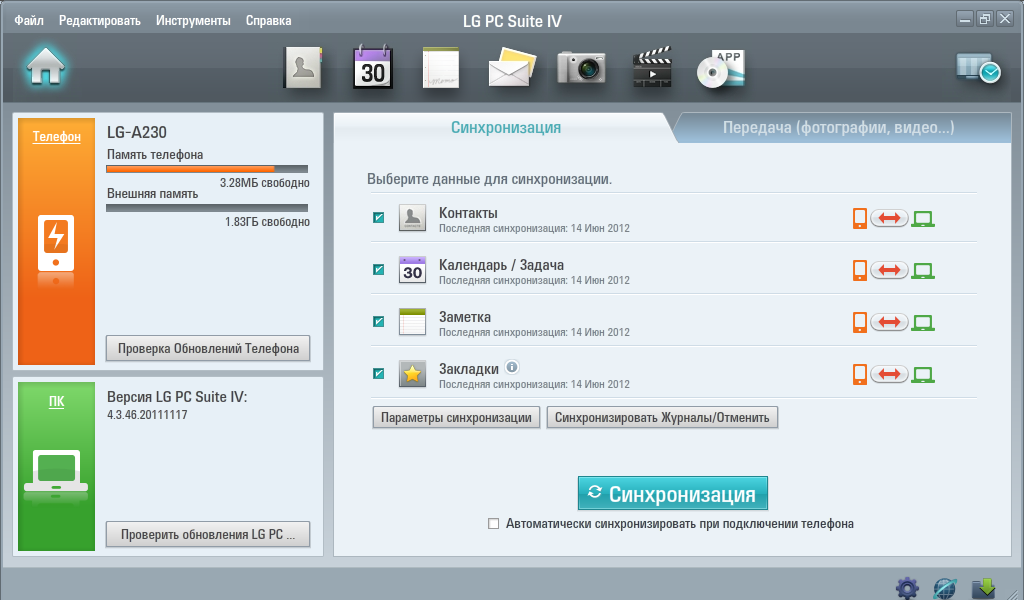Open the Calendar toolbar icon
This screenshot has height=600, width=1024.
[372, 67]
